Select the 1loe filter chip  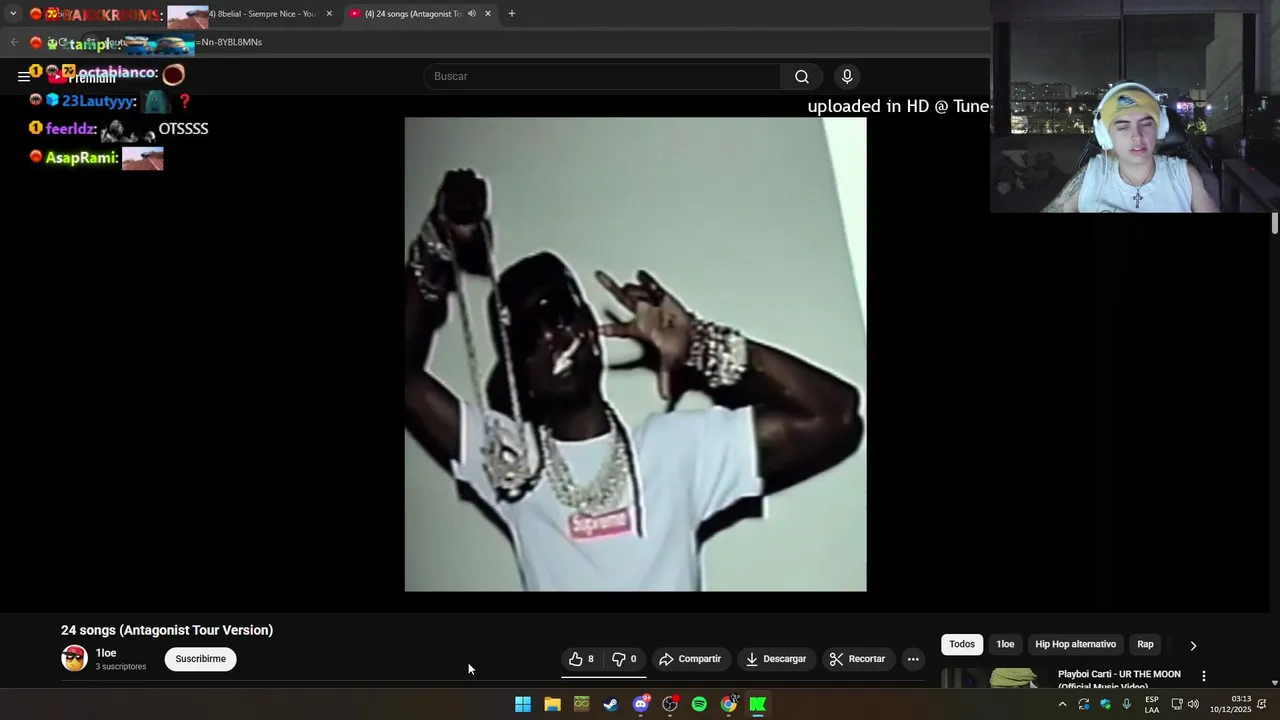coord(1005,644)
